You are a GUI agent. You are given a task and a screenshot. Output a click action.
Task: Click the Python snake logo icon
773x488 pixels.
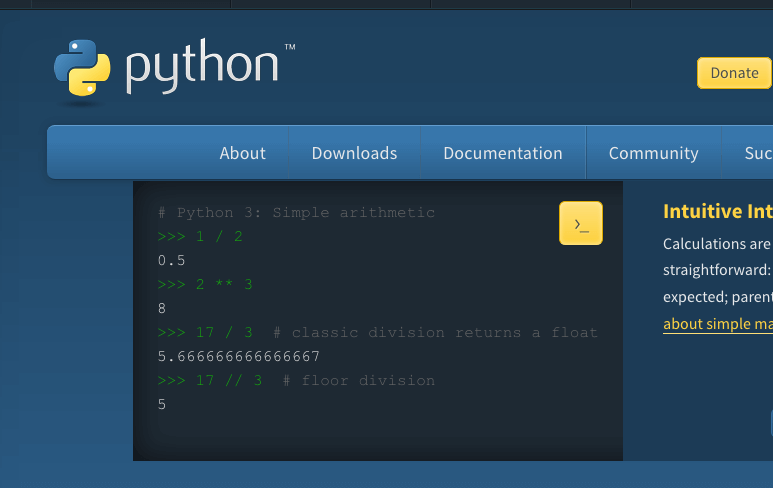(81, 70)
